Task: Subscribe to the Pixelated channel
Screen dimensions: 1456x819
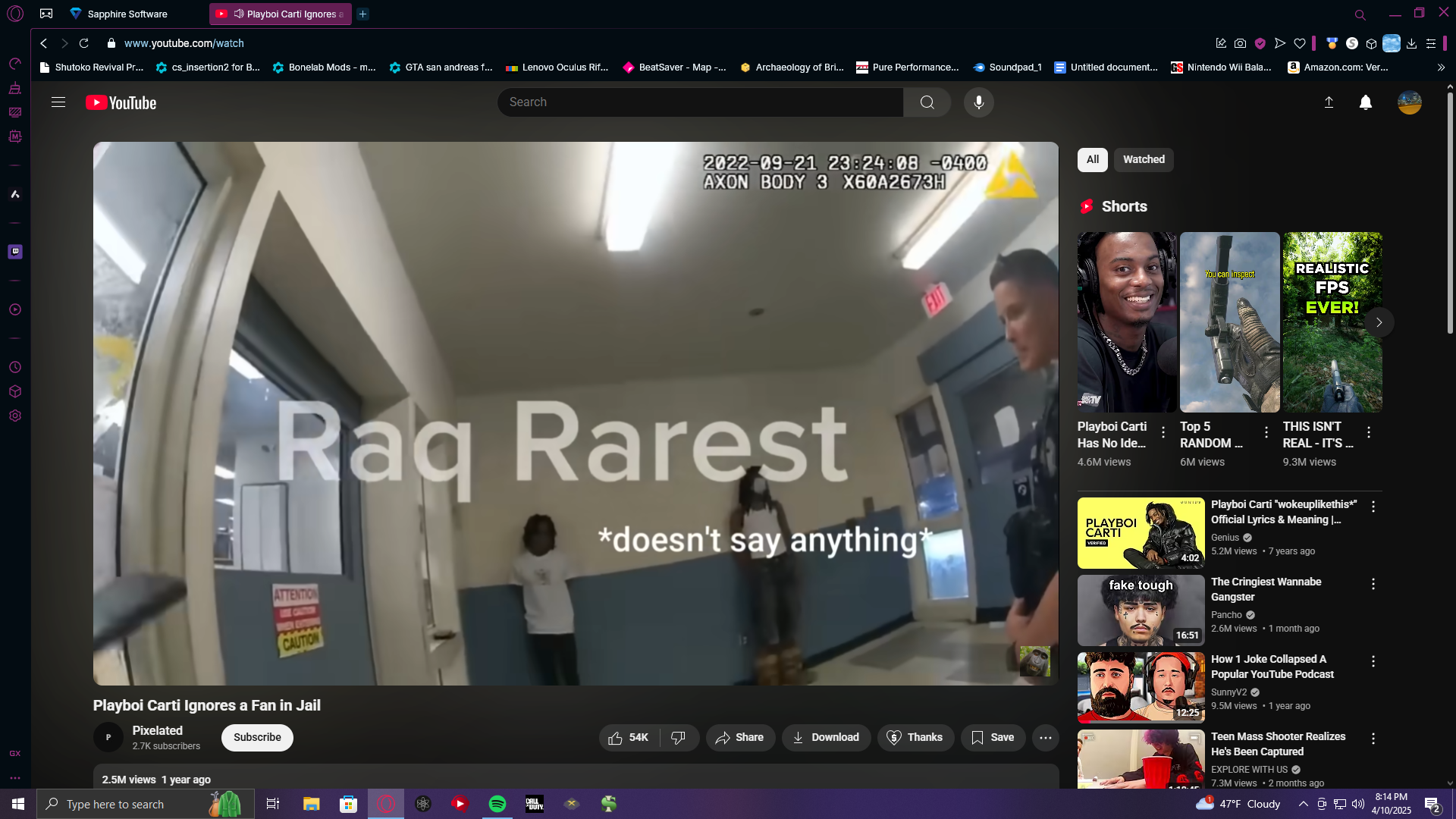Action: tap(257, 738)
